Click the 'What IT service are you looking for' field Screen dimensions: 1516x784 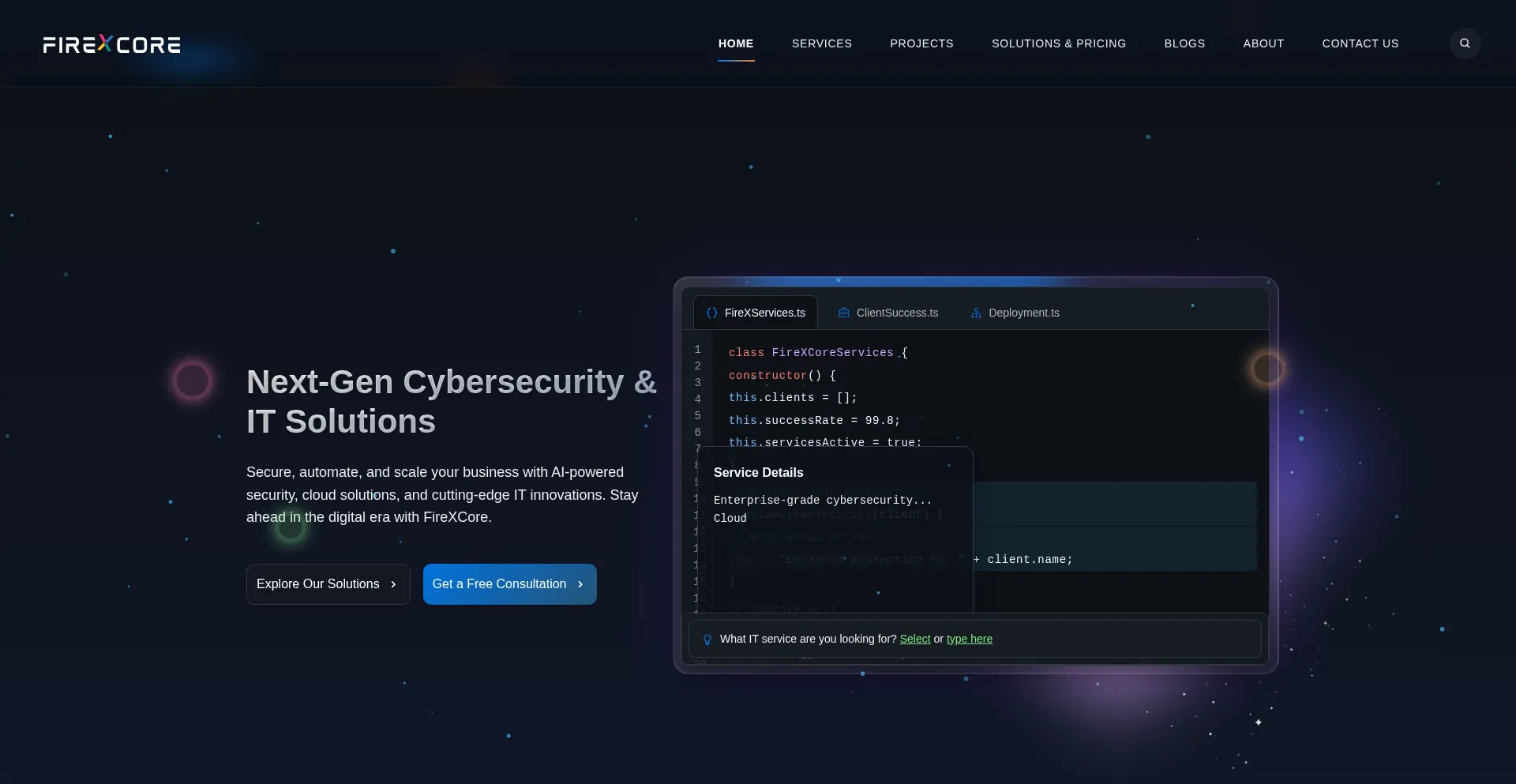click(974, 639)
